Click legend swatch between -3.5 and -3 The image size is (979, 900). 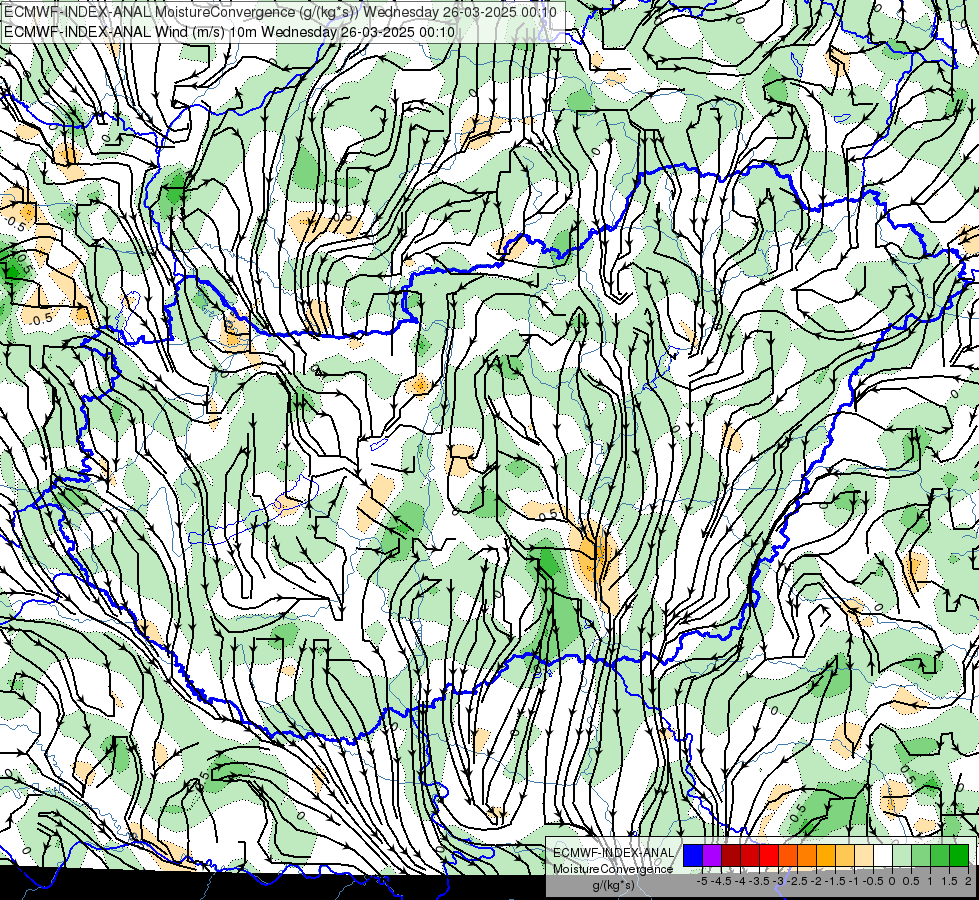(769, 856)
